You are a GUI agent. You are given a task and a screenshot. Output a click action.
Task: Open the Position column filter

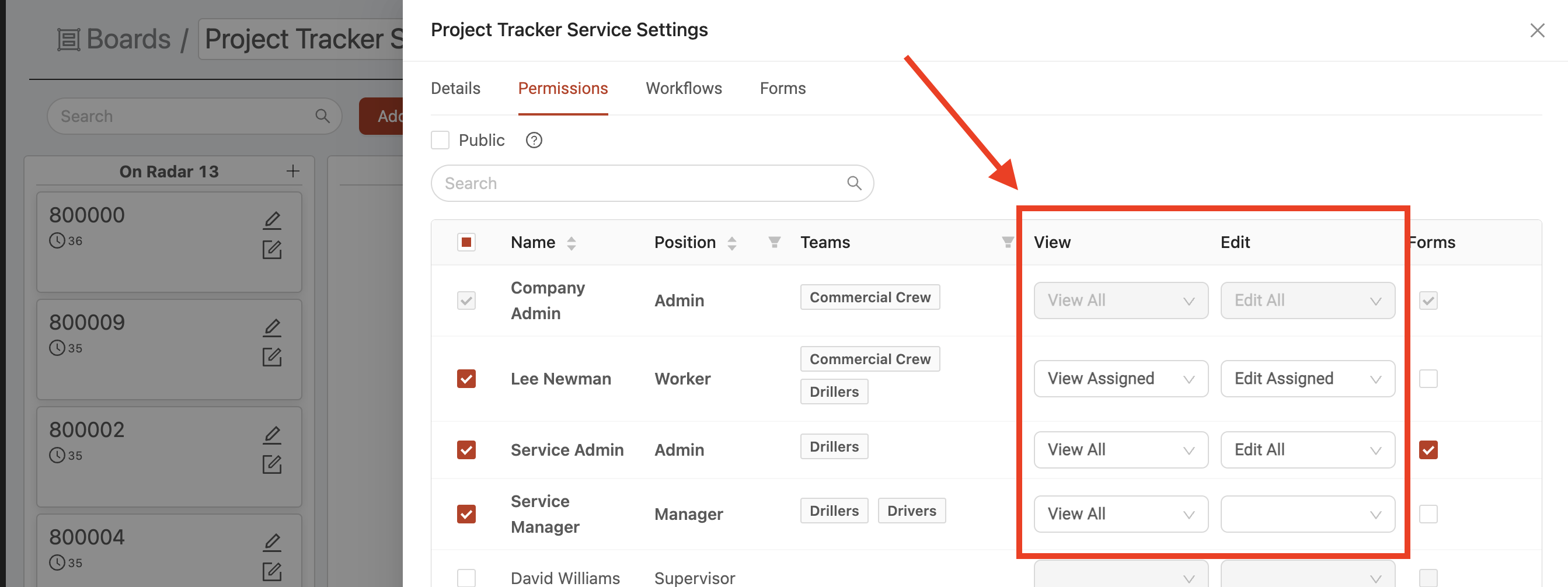pos(774,242)
